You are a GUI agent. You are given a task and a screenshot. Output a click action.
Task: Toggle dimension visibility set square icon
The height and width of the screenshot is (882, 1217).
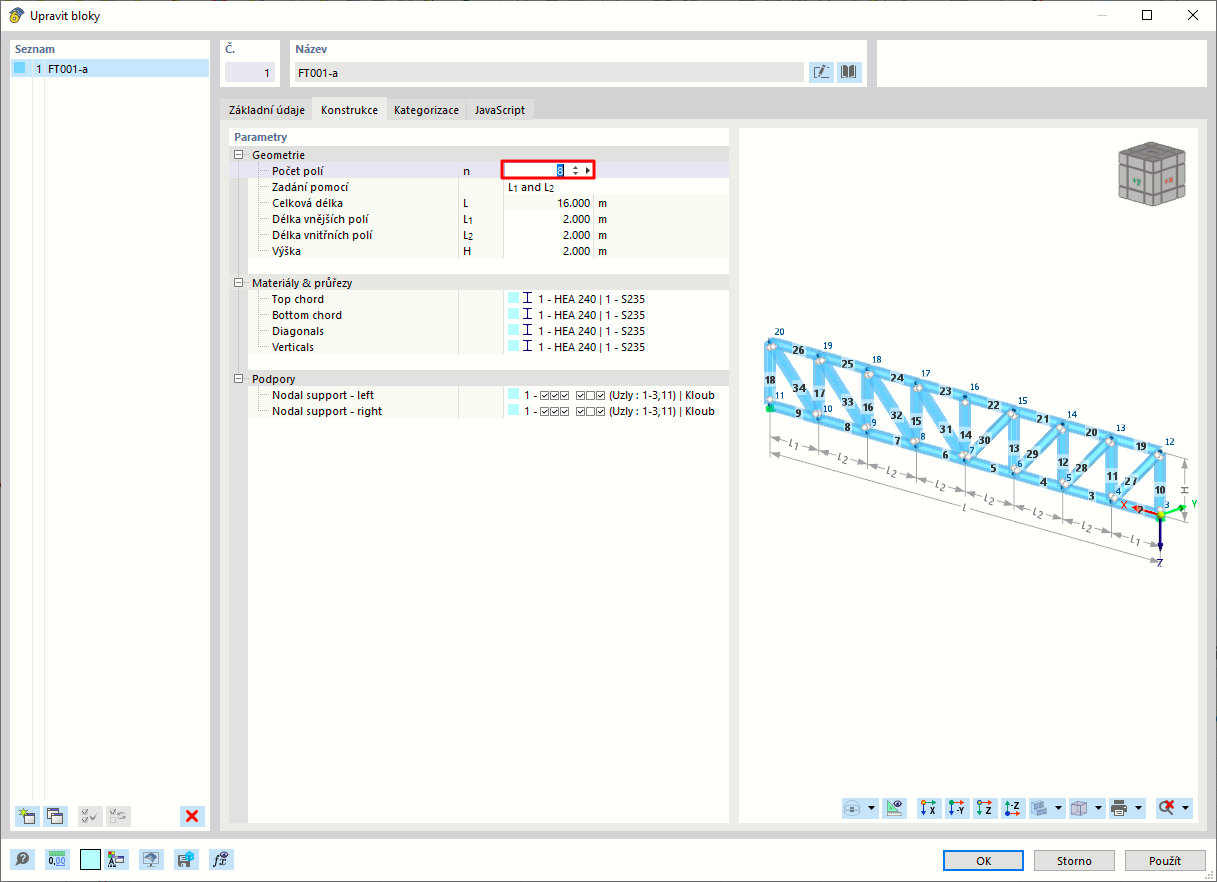click(895, 807)
